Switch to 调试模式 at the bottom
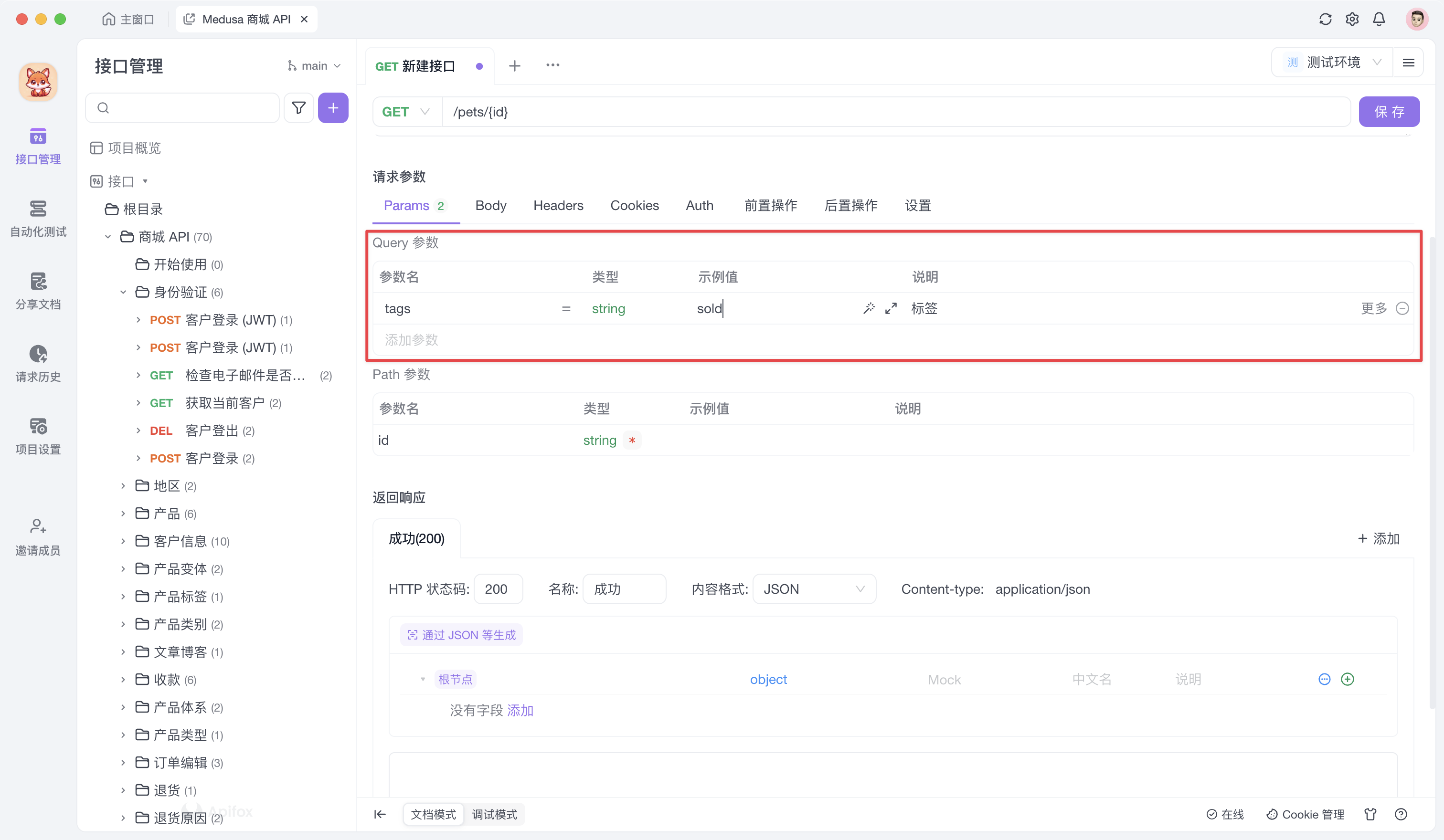The height and width of the screenshot is (840, 1444). 495,814
